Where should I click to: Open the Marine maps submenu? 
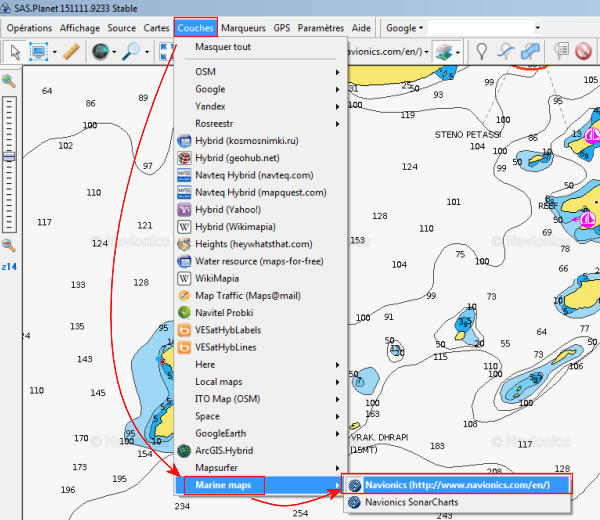261,485
